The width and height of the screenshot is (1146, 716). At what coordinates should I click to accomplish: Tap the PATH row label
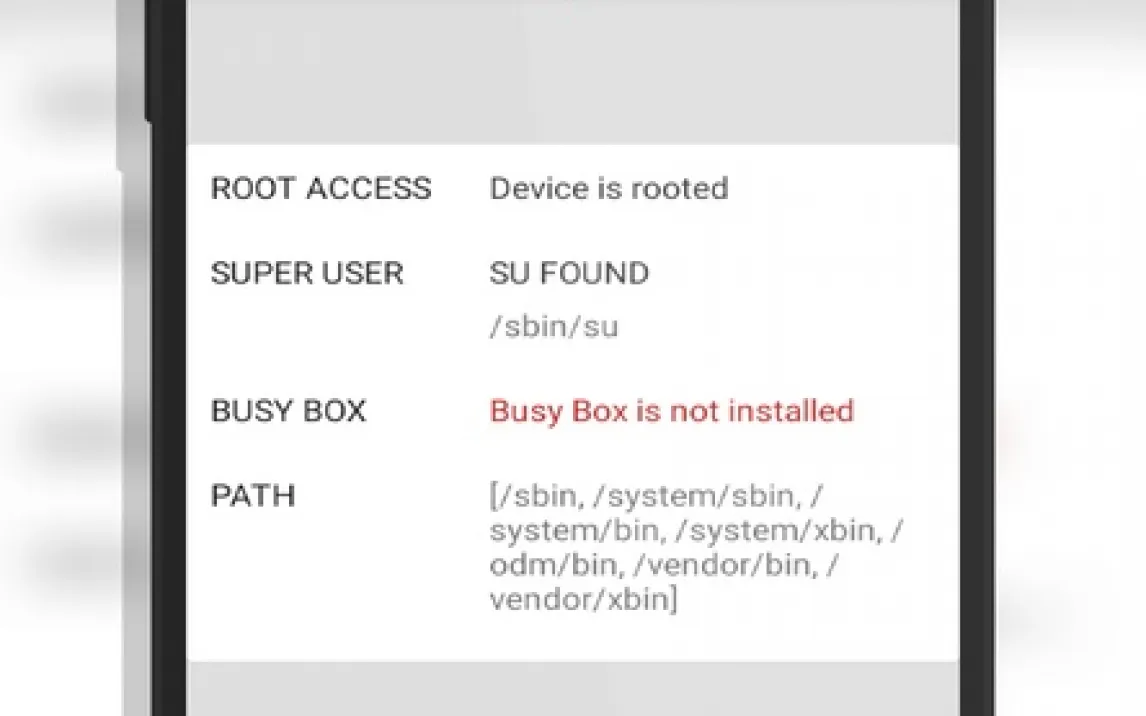point(253,496)
